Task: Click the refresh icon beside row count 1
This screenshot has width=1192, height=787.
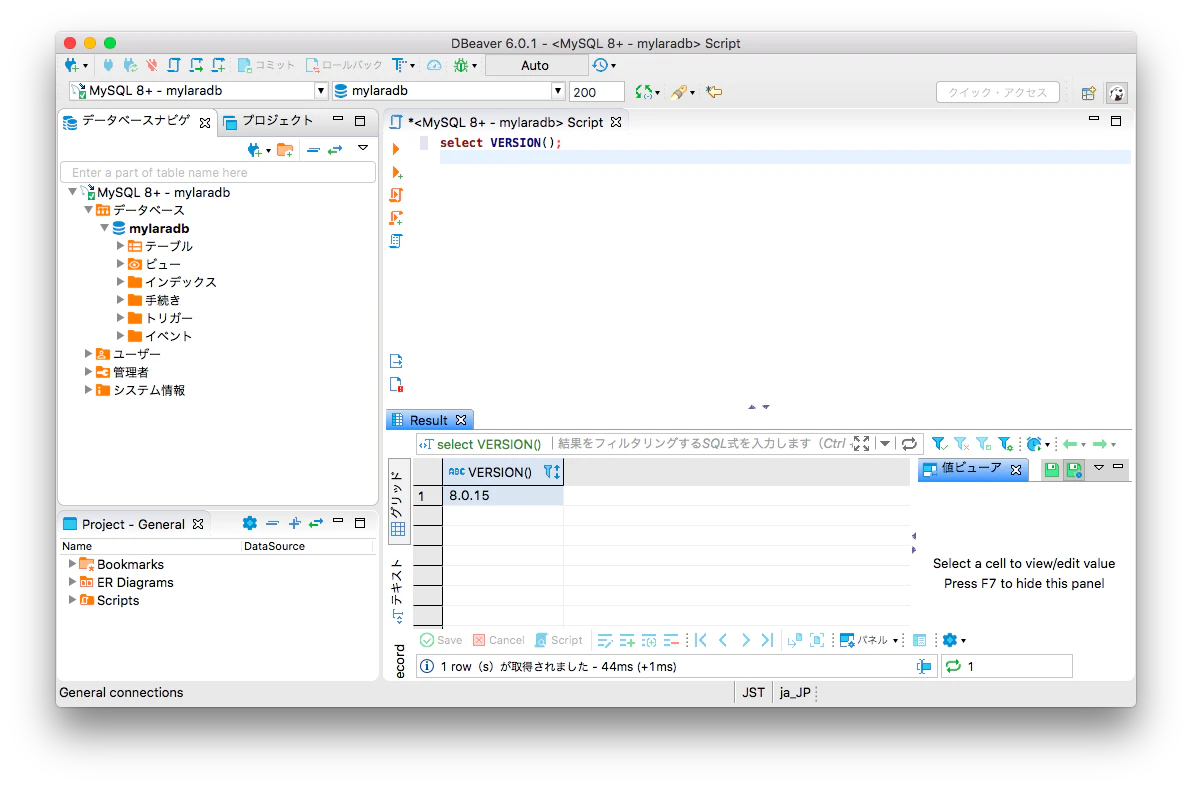Action: [x=953, y=666]
